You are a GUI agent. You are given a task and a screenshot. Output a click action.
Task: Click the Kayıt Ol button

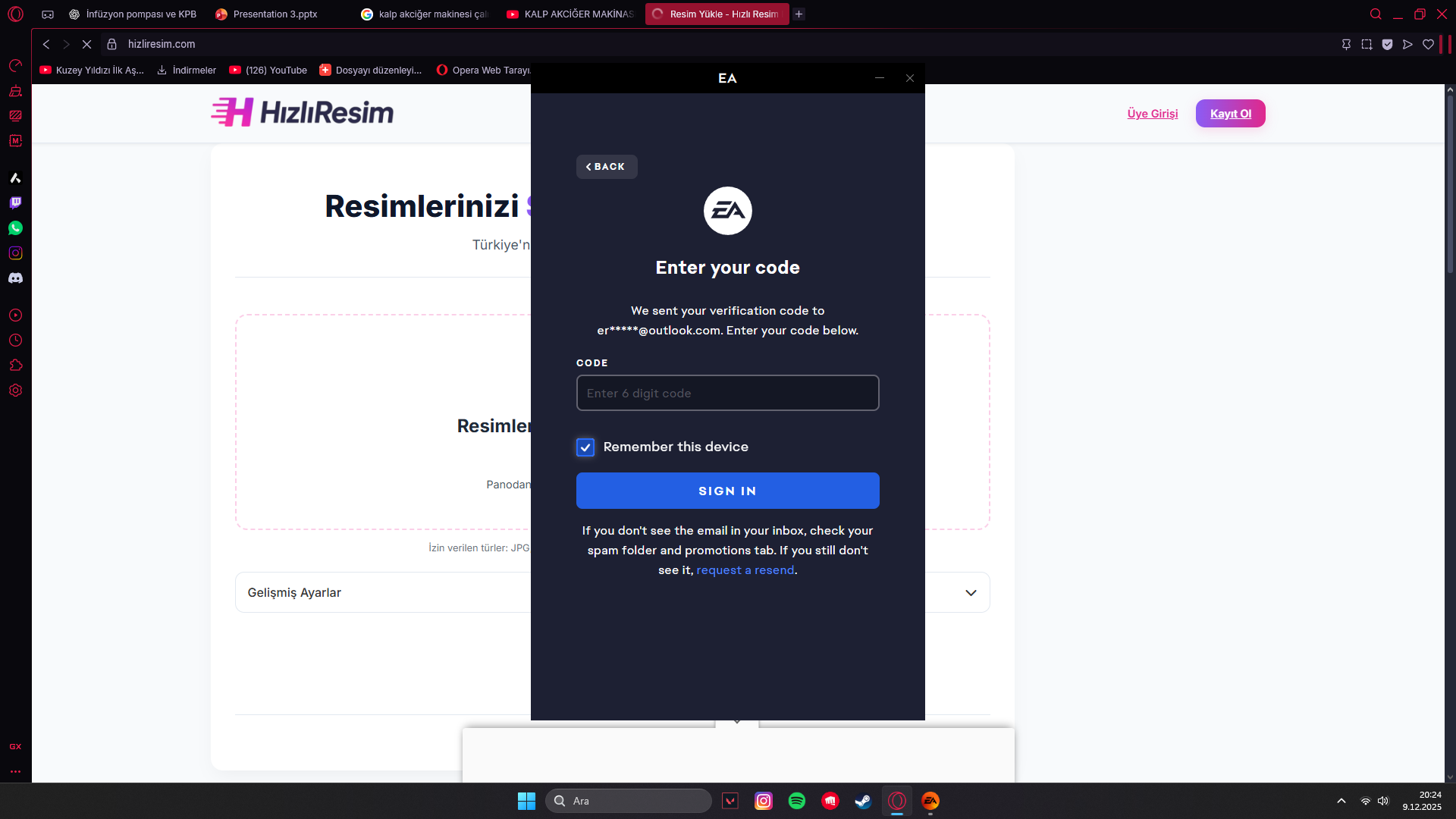pyautogui.click(x=1231, y=114)
